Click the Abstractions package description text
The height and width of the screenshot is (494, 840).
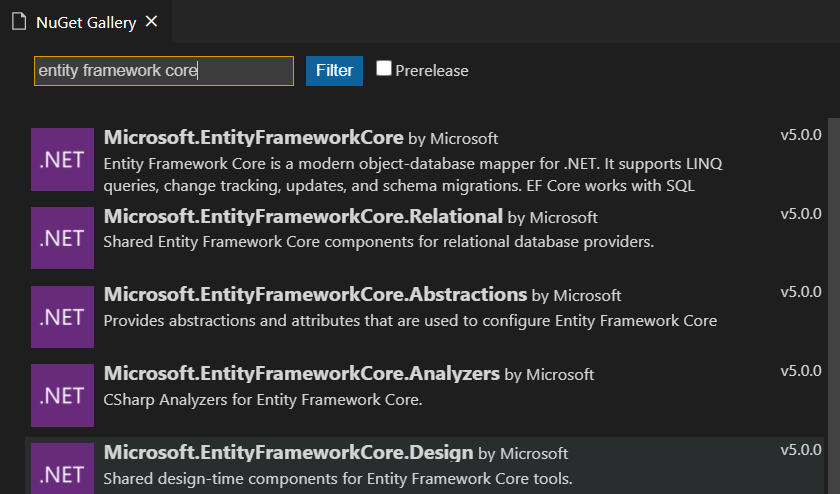[x=410, y=321]
